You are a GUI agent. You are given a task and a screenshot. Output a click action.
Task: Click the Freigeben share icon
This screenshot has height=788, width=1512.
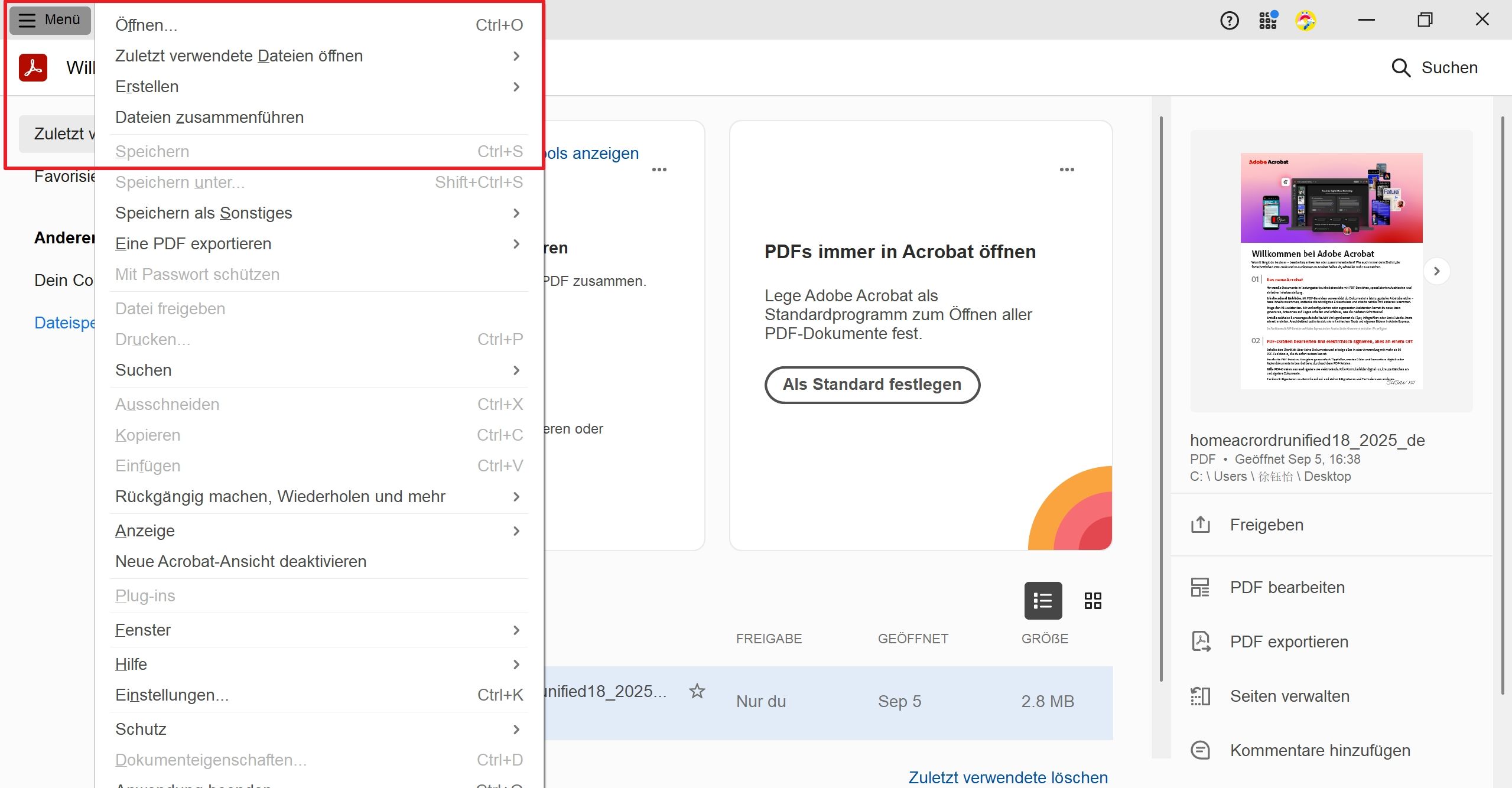pyautogui.click(x=1200, y=525)
